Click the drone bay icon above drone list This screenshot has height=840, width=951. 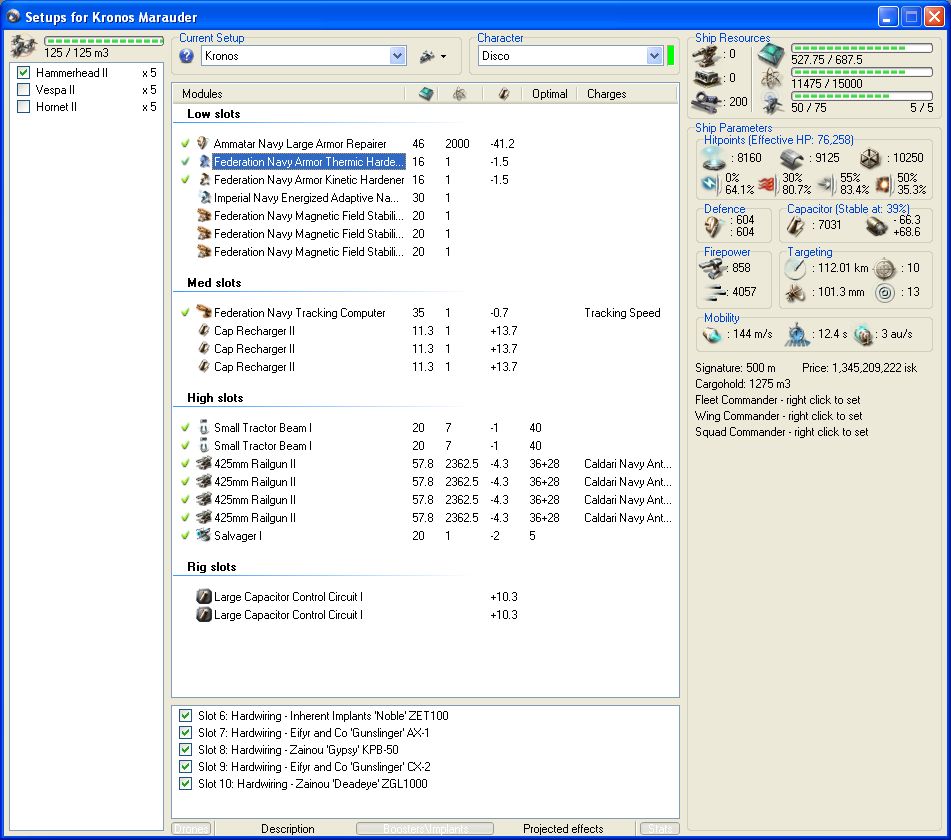coord(24,47)
